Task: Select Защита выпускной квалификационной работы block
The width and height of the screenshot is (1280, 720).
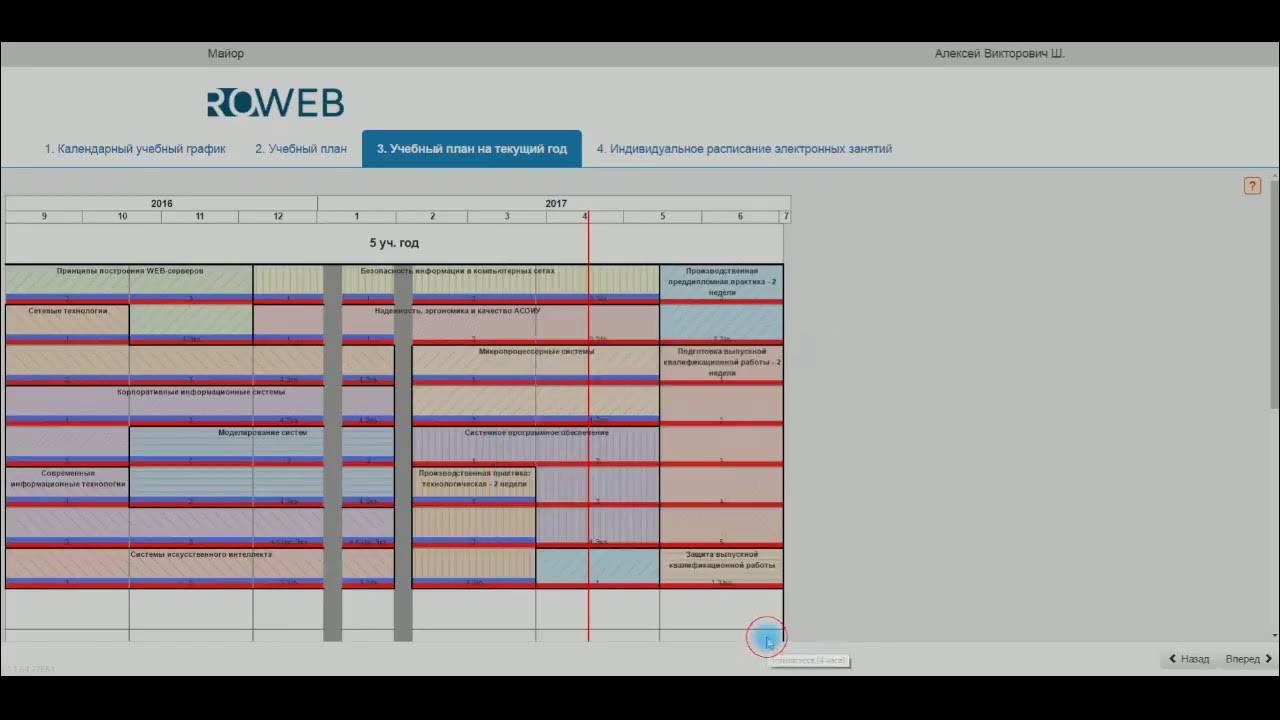Action: (x=721, y=567)
